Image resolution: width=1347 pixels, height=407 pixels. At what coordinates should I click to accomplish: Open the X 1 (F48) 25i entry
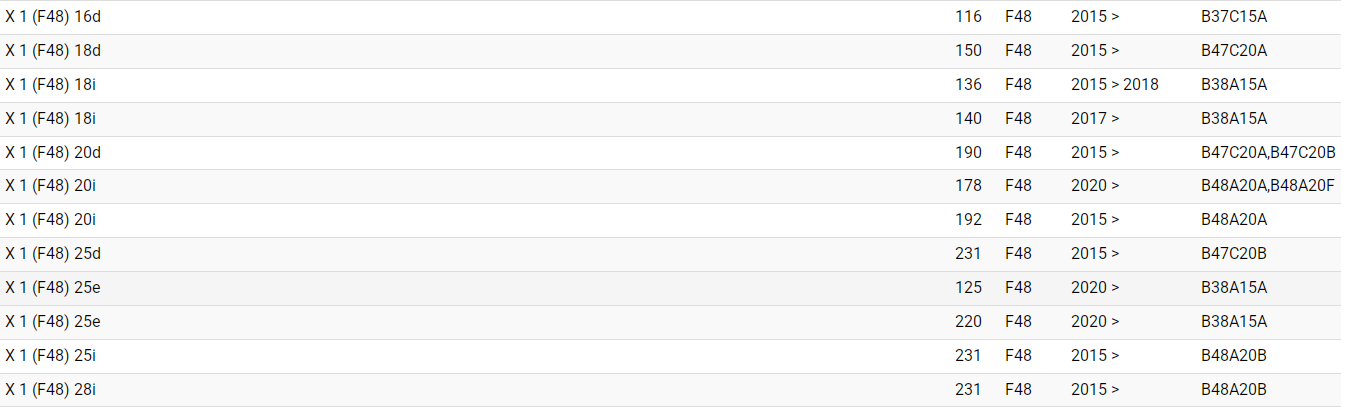click(50, 356)
